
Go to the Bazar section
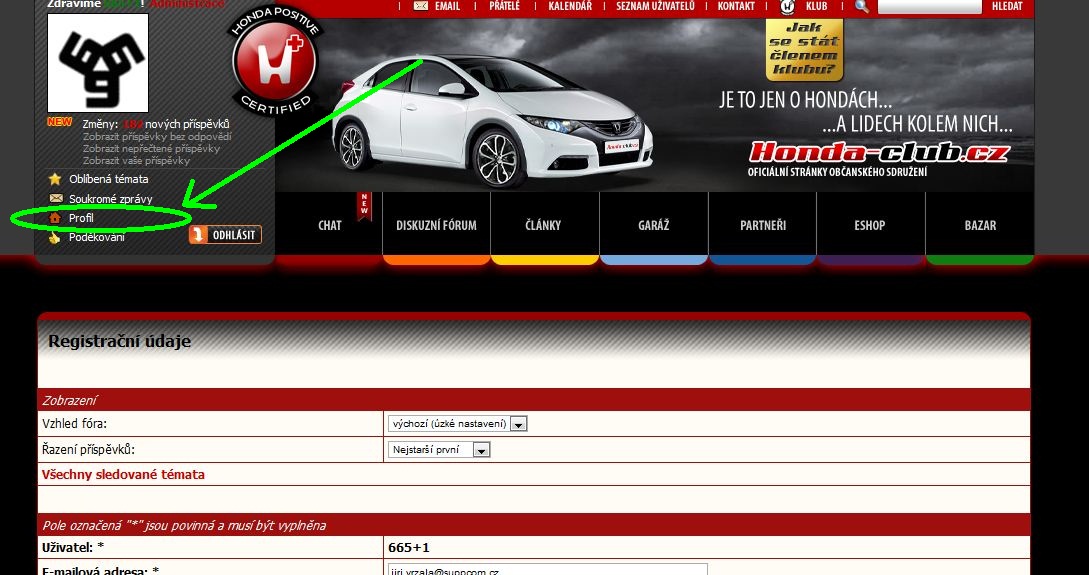tap(979, 225)
